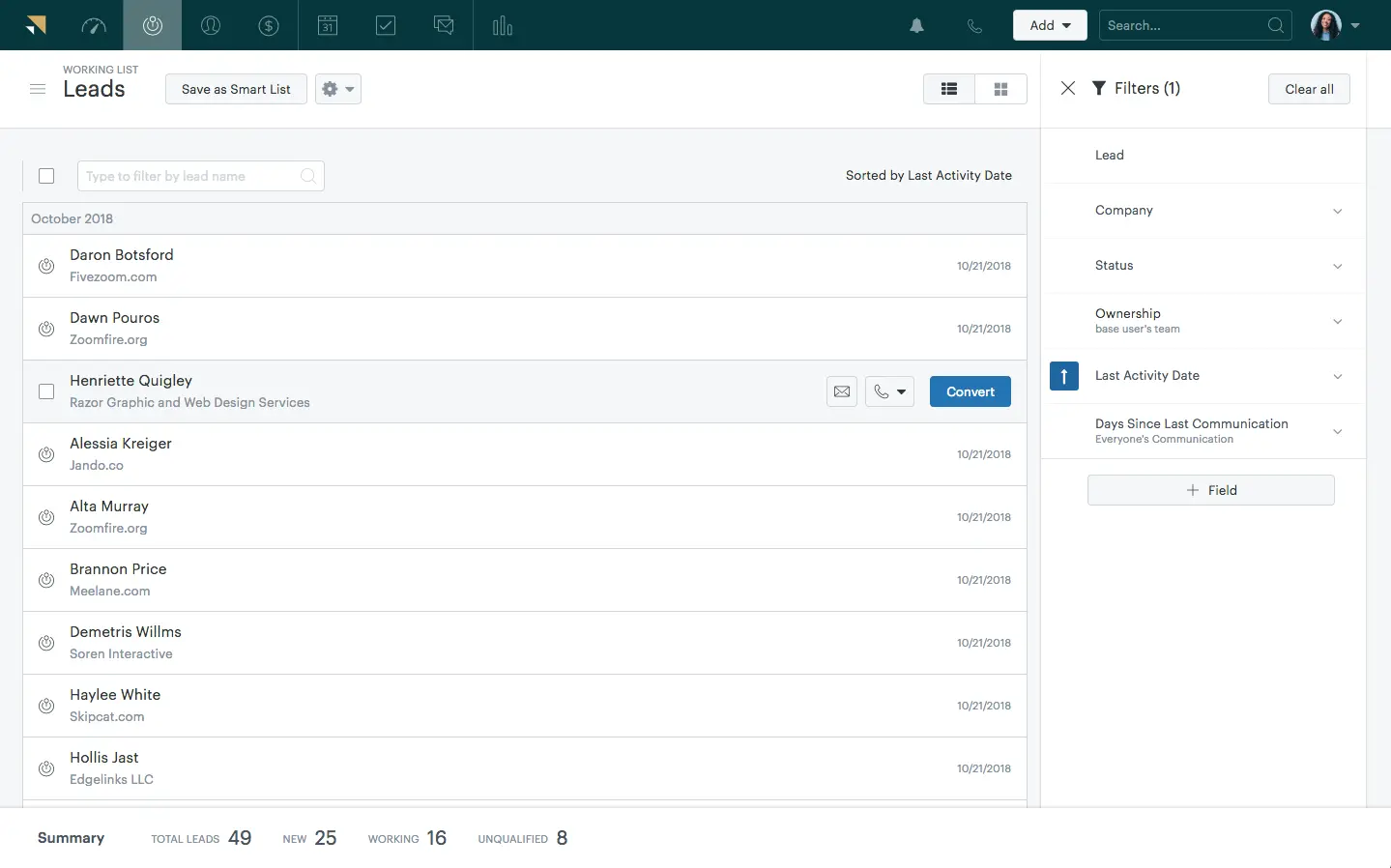Open the Summary section at the bottom
Viewport: 1391px width, 868px height.
point(71,838)
